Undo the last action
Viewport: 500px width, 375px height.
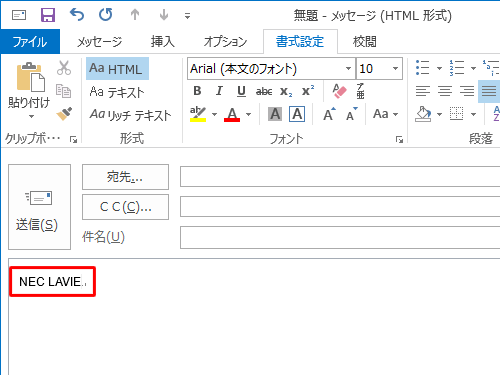pyautogui.click(x=77, y=15)
